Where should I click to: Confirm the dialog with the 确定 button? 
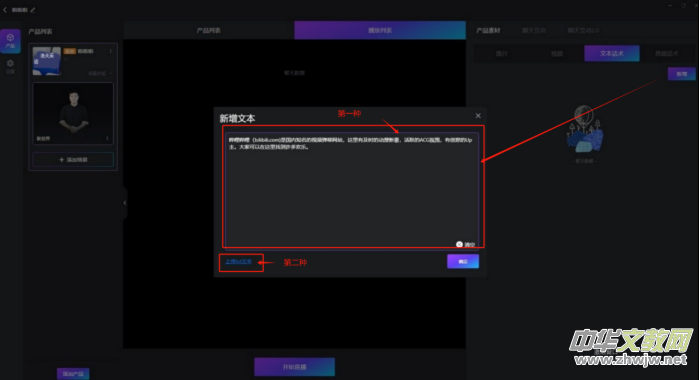click(463, 261)
